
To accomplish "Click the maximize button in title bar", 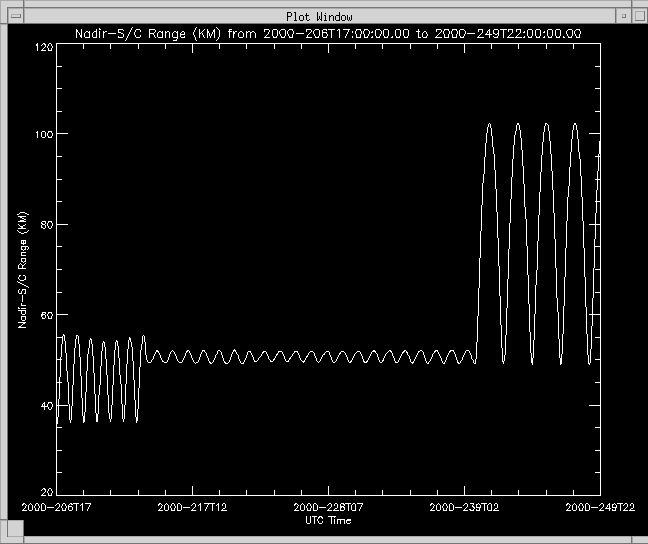I will pos(637,17).
